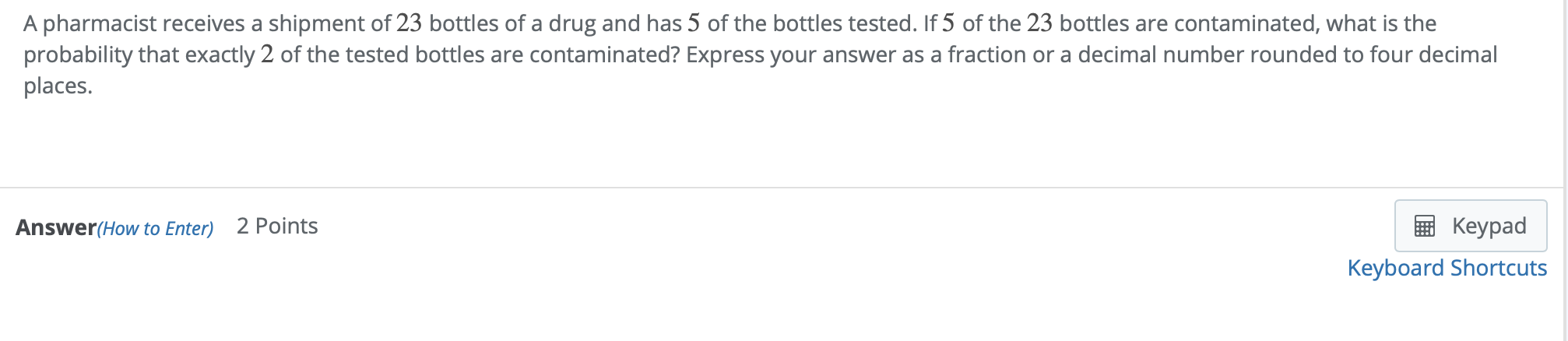Click the number 2 after exactly
The height and width of the screenshot is (341, 1568).
coord(267,54)
